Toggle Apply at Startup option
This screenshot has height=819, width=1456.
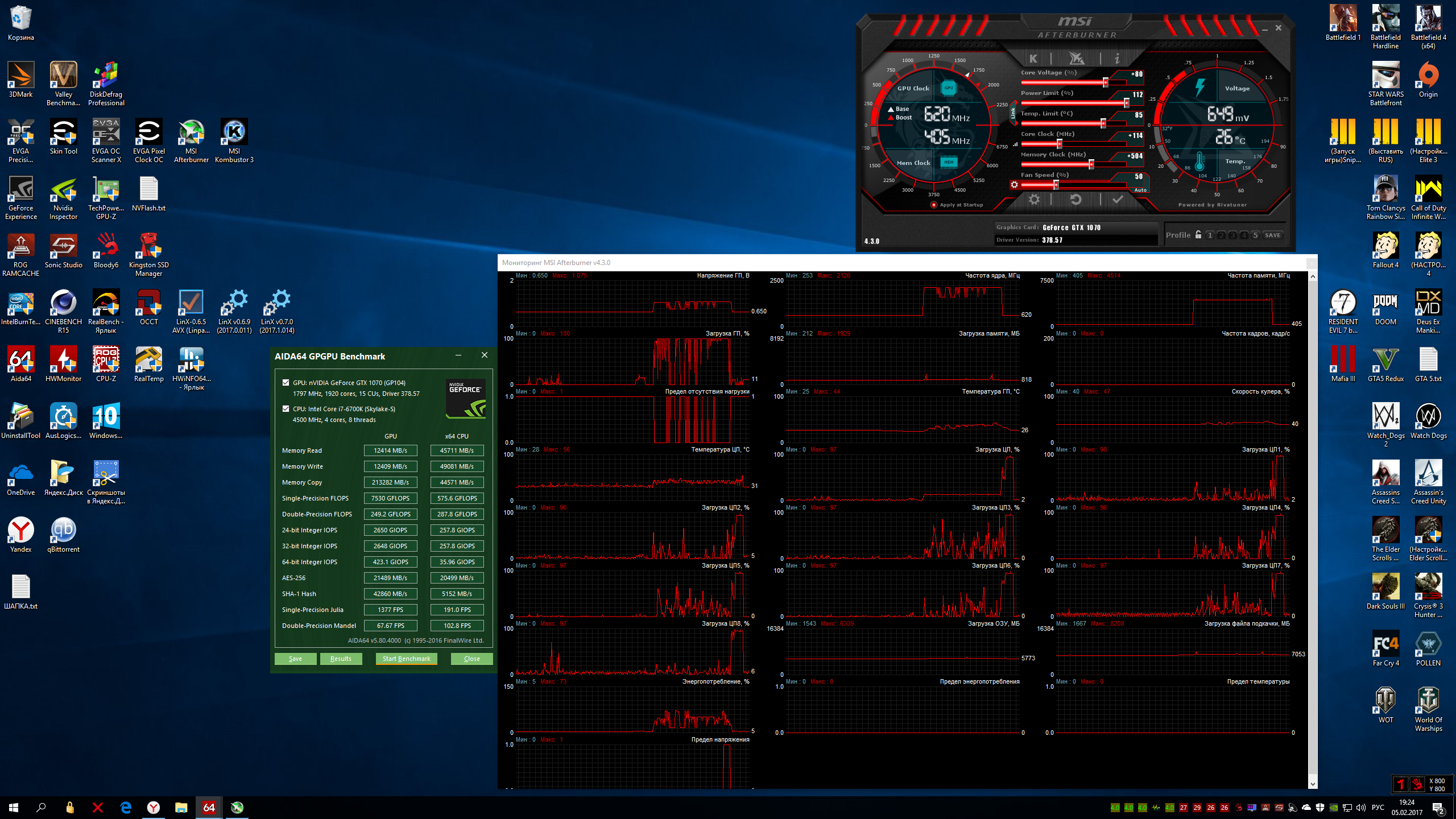click(934, 205)
